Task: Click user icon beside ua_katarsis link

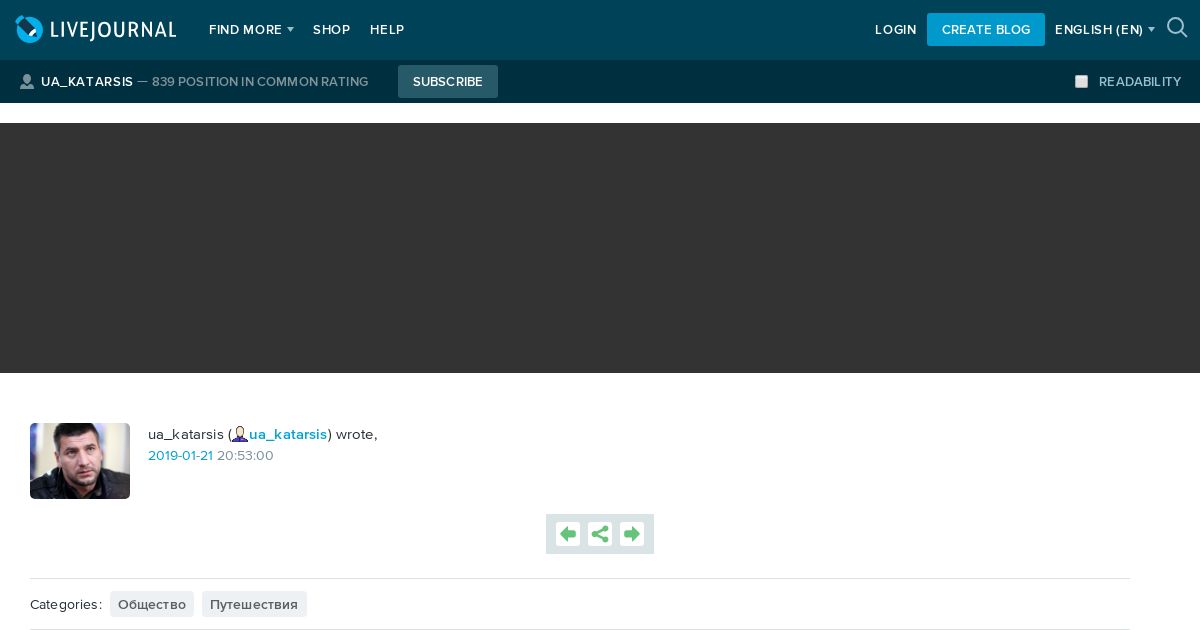Action: 240,434
